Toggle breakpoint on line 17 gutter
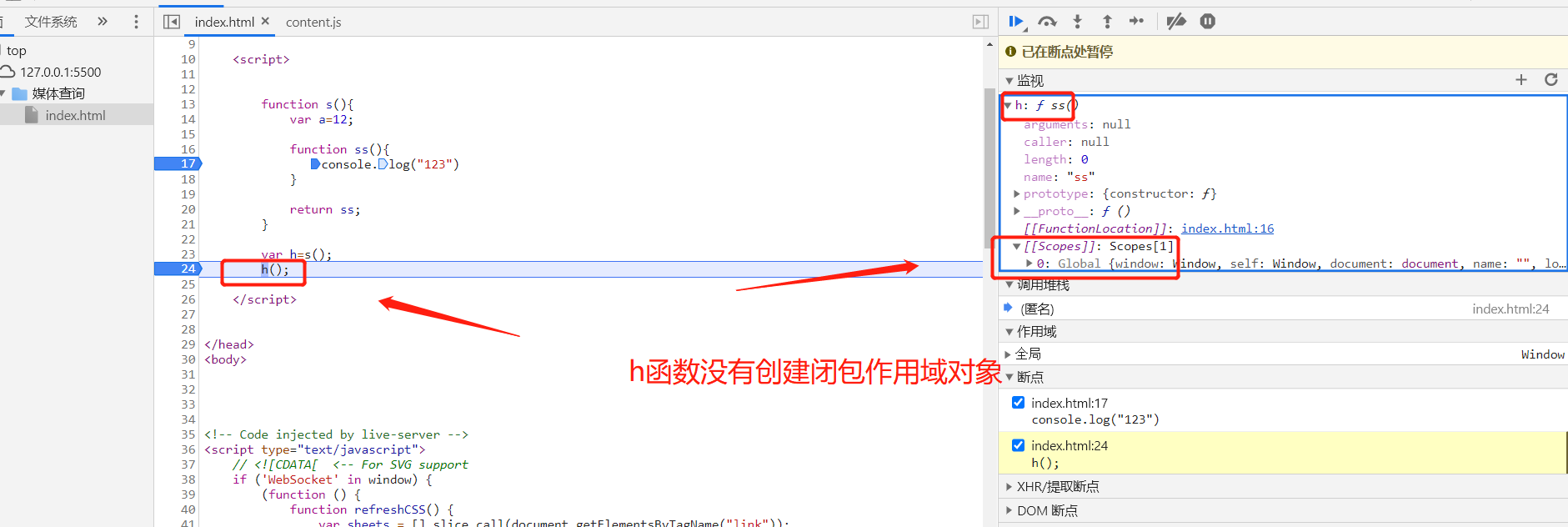Image resolution: width=1568 pixels, height=527 pixels. pos(178,163)
